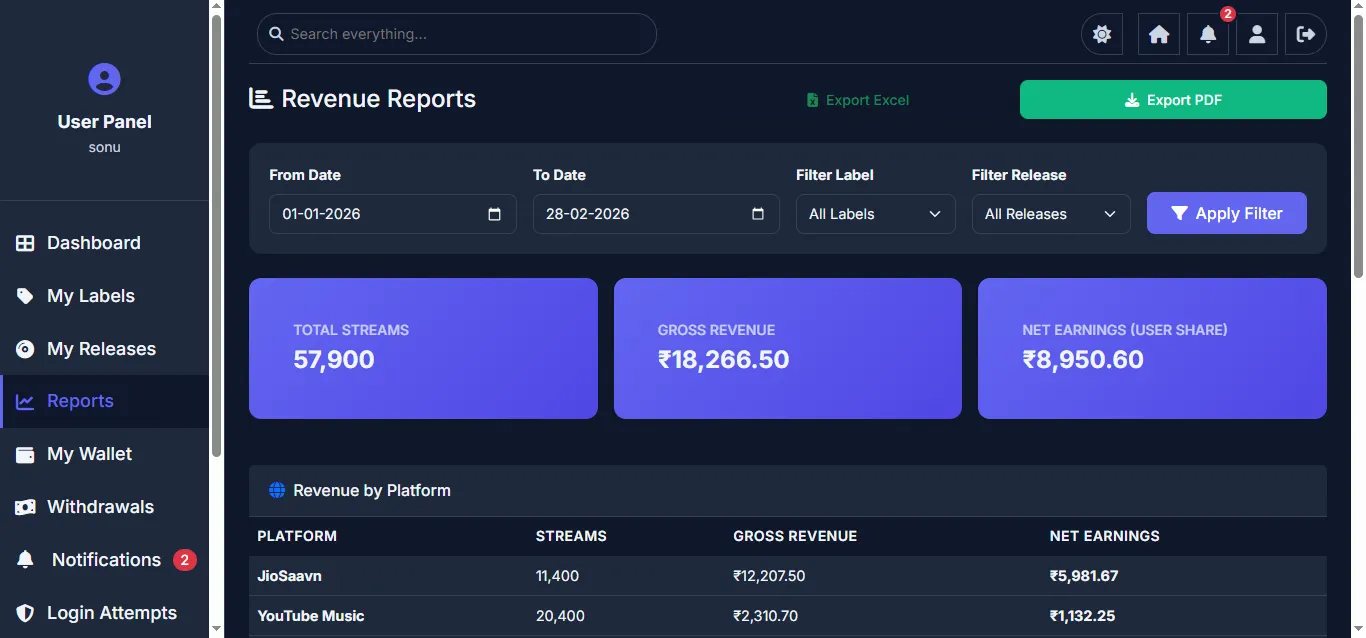Click the Export Excel link
Screen dimensions: 1366x638
pyautogui.click(x=858, y=100)
